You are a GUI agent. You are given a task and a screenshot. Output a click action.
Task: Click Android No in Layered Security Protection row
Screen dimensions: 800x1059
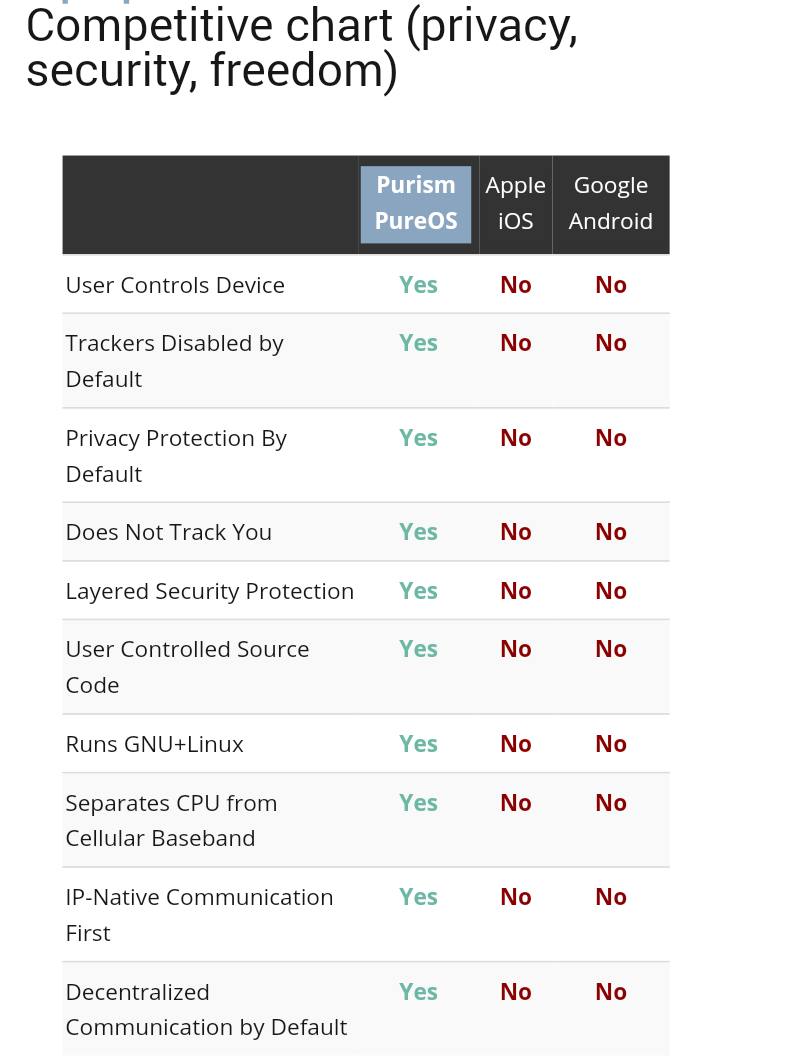click(610, 591)
